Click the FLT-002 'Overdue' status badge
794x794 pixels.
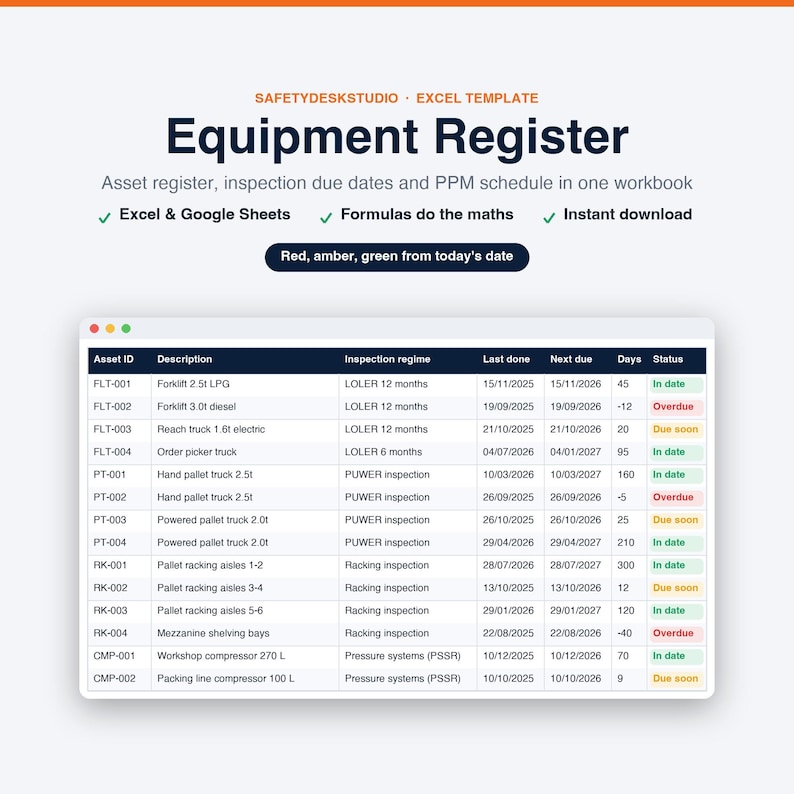[677, 407]
